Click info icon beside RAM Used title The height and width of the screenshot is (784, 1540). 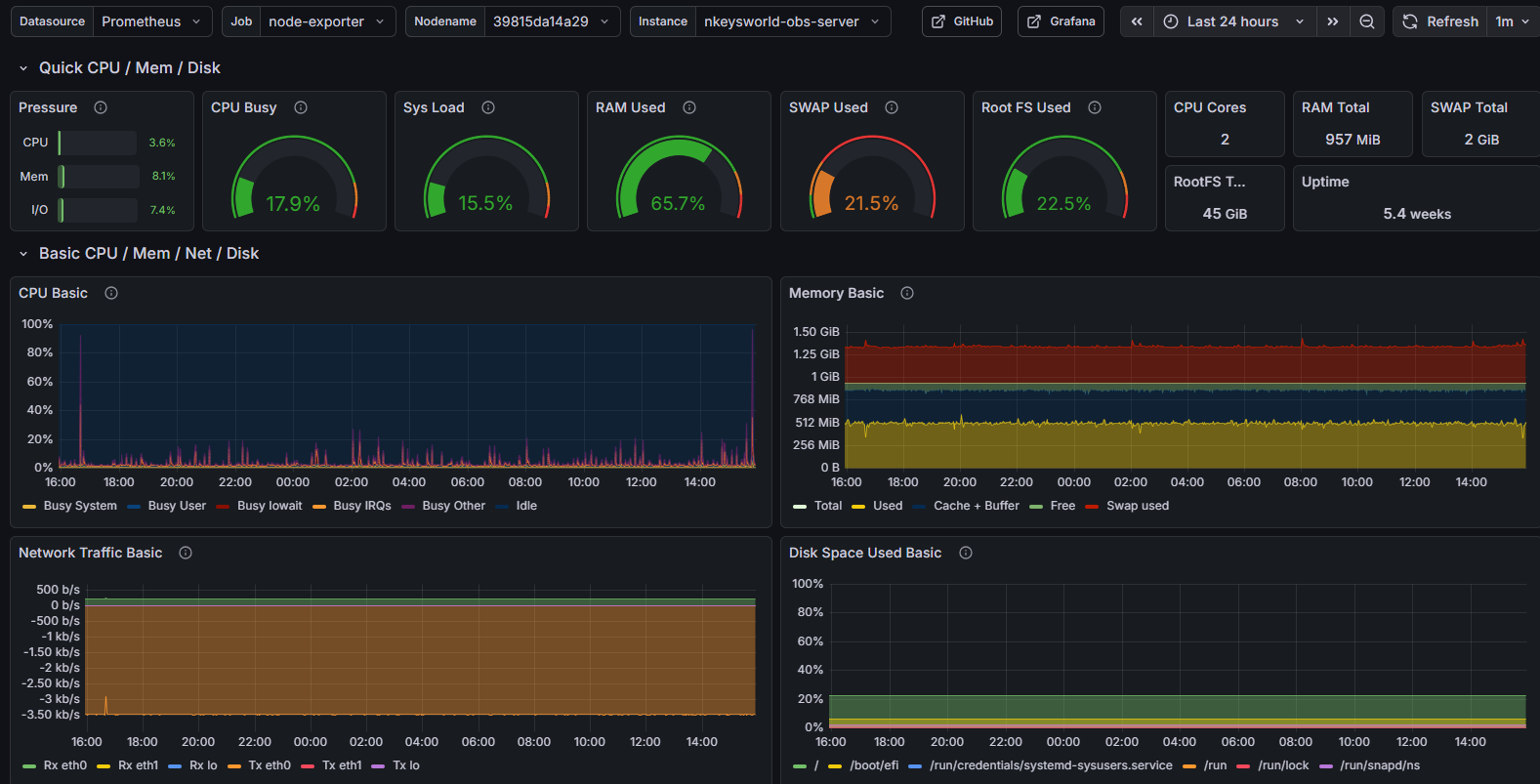(x=689, y=107)
